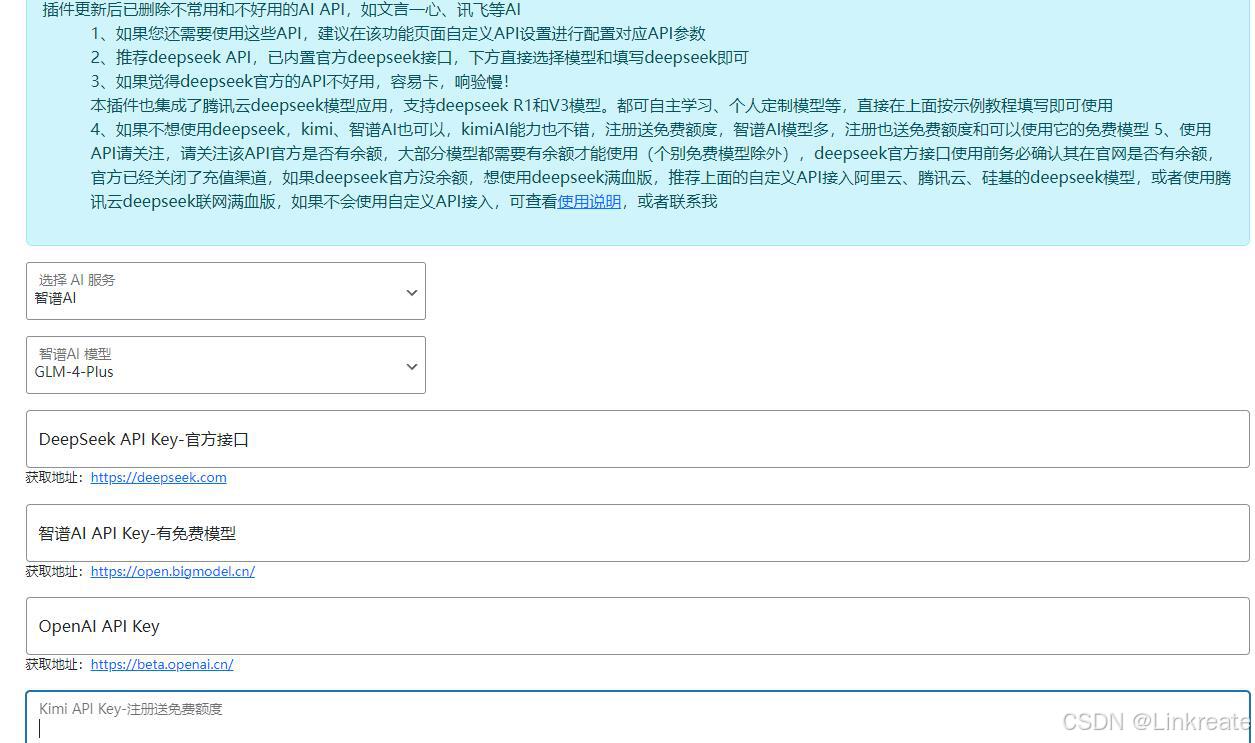Open the https://beta.openai.cn/ link
The width and height of the screenshot is (1255, 743).
tap(162, 664)
